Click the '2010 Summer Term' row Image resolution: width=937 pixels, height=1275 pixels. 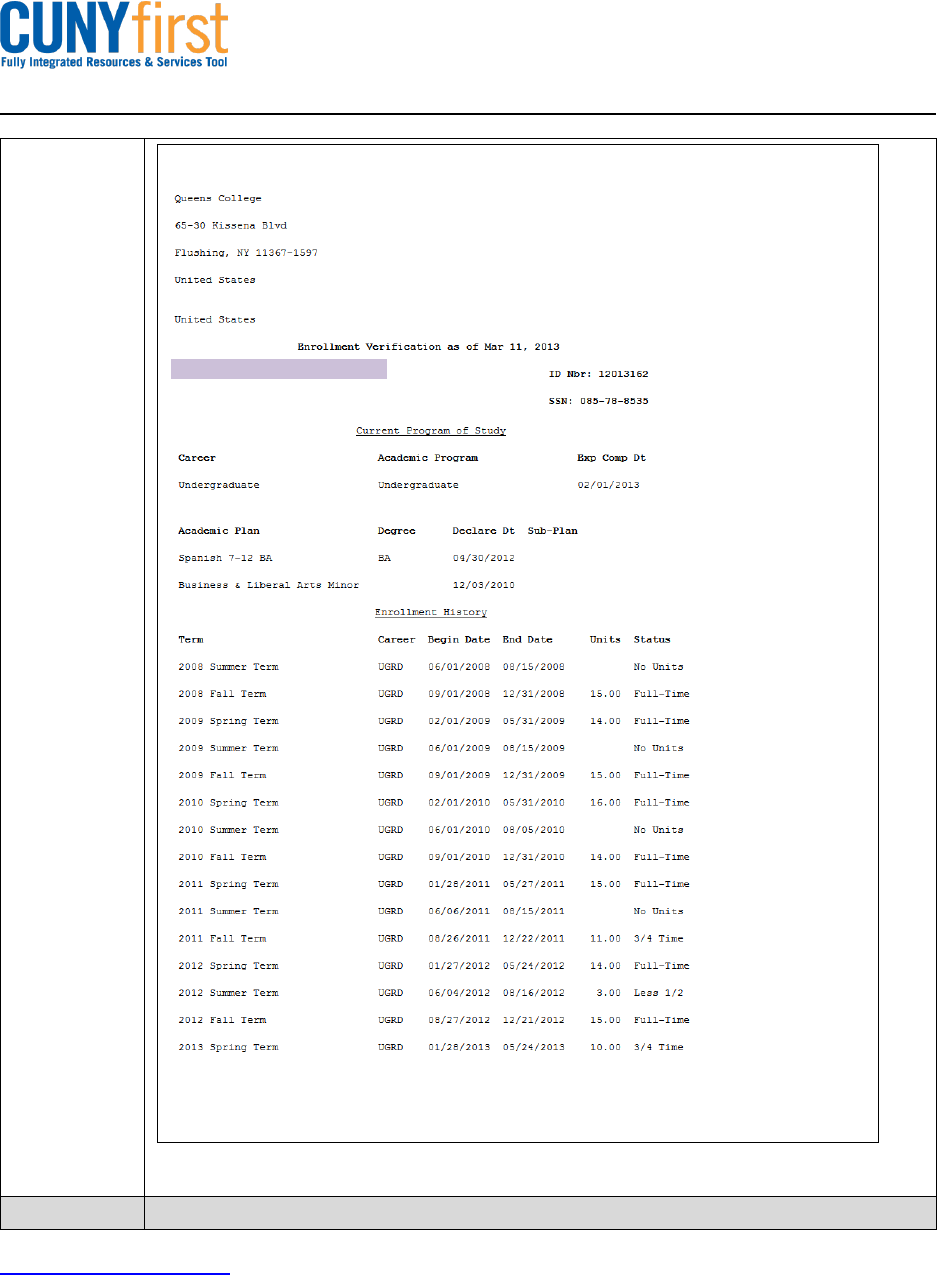[x=434, y=830]
